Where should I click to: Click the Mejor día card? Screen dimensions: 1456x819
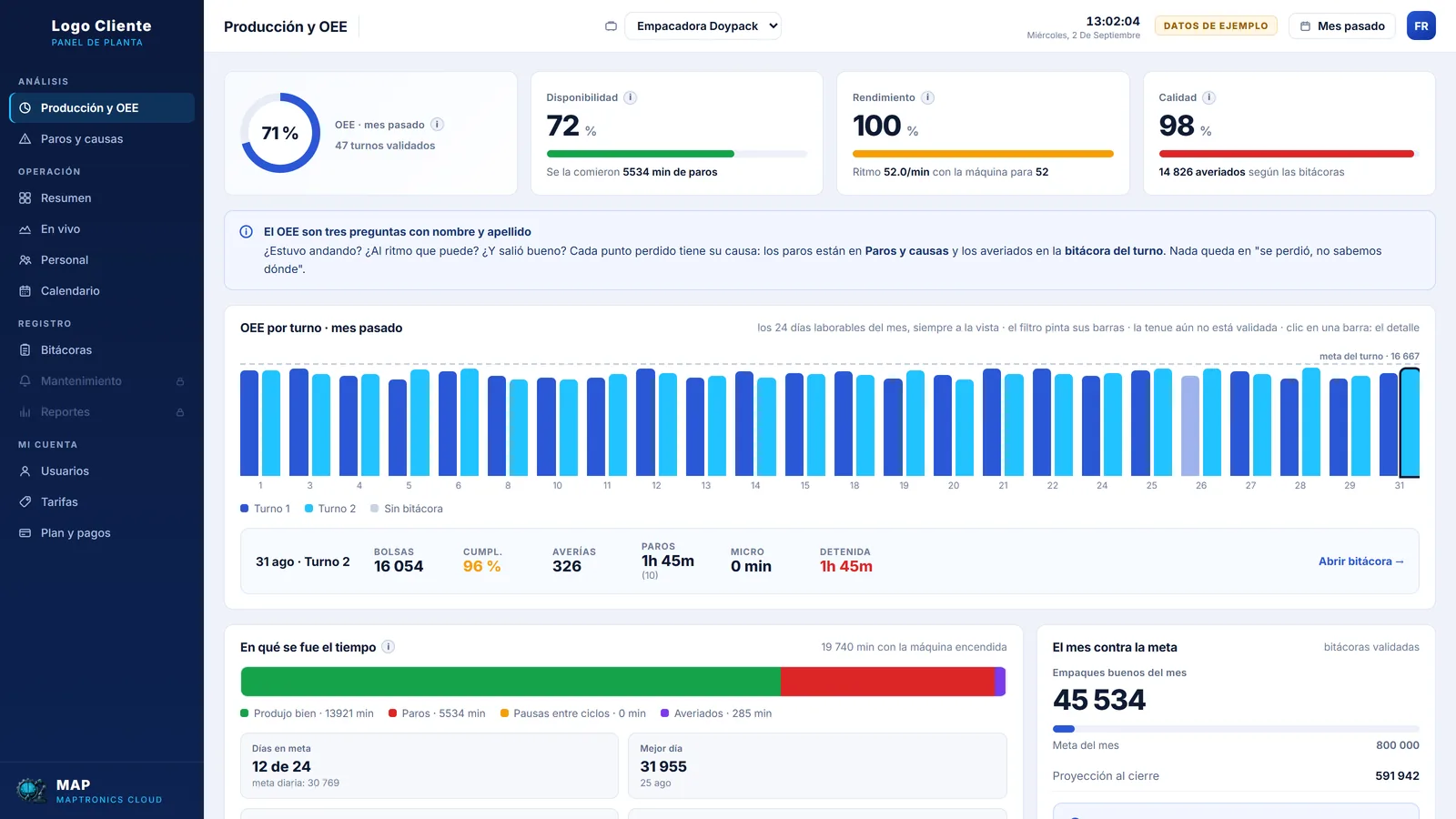[x=817, y=765]
